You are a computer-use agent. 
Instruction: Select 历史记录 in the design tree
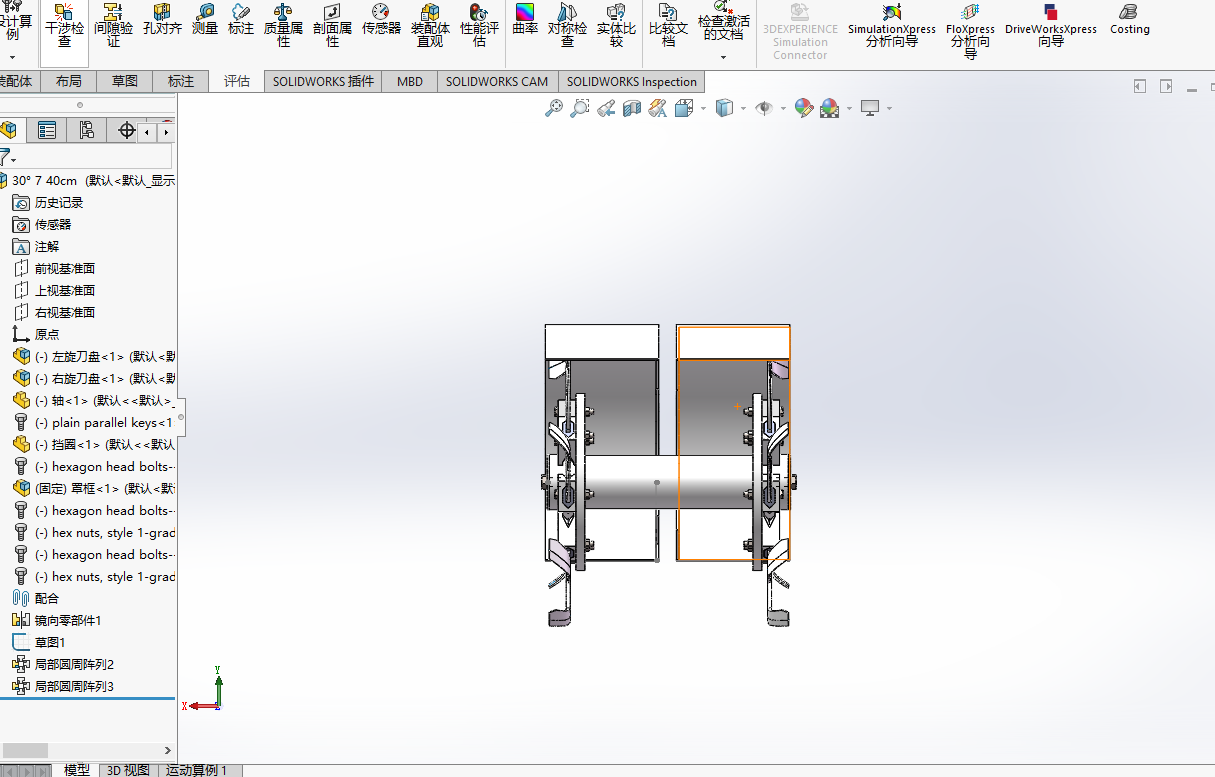click(x=59, y=202)
